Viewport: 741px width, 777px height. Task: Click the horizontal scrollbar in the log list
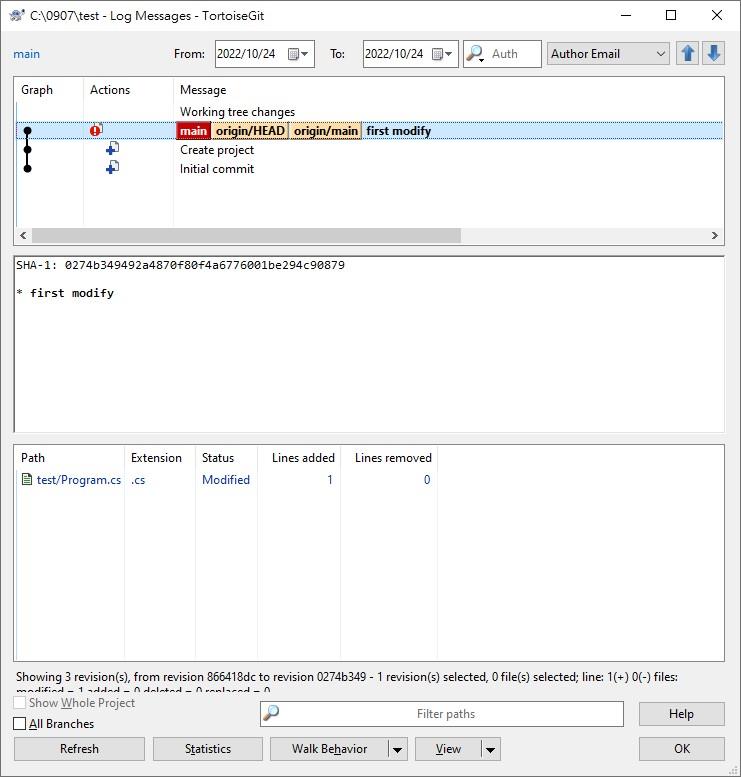pyautogui.click(x=246, y=236)
